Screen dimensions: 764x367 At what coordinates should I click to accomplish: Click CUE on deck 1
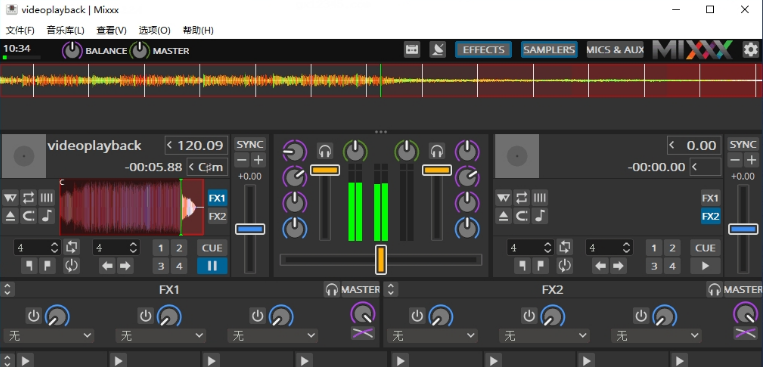pos(212,248)
